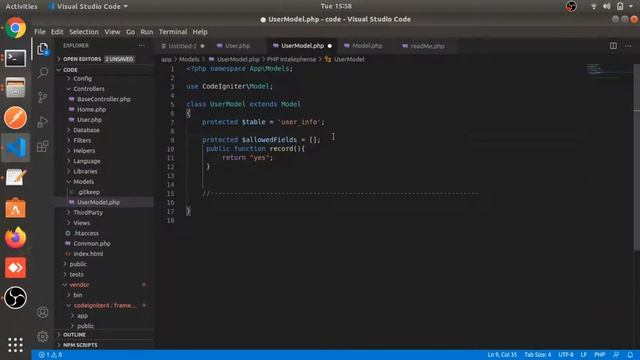Expand the Config folder
Viewport: 640px width, 360px height.
82,78
